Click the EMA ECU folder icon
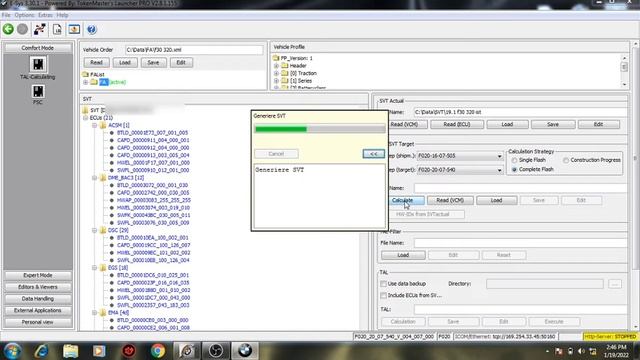 click(x=103, y=313)
